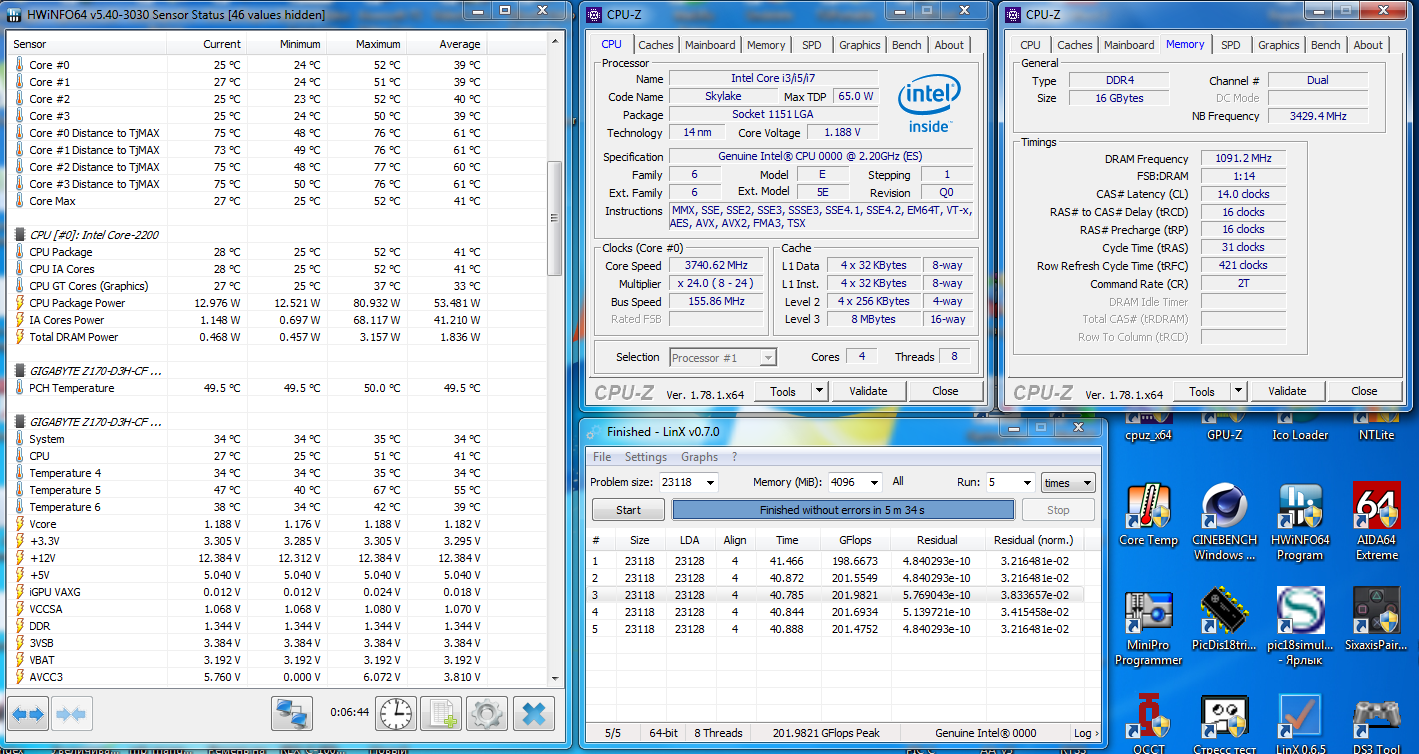Switch to Caches tab in CPU-Z processor window
The height and width of the screenshot is (754, 1419).
click(x=656, y=45)
